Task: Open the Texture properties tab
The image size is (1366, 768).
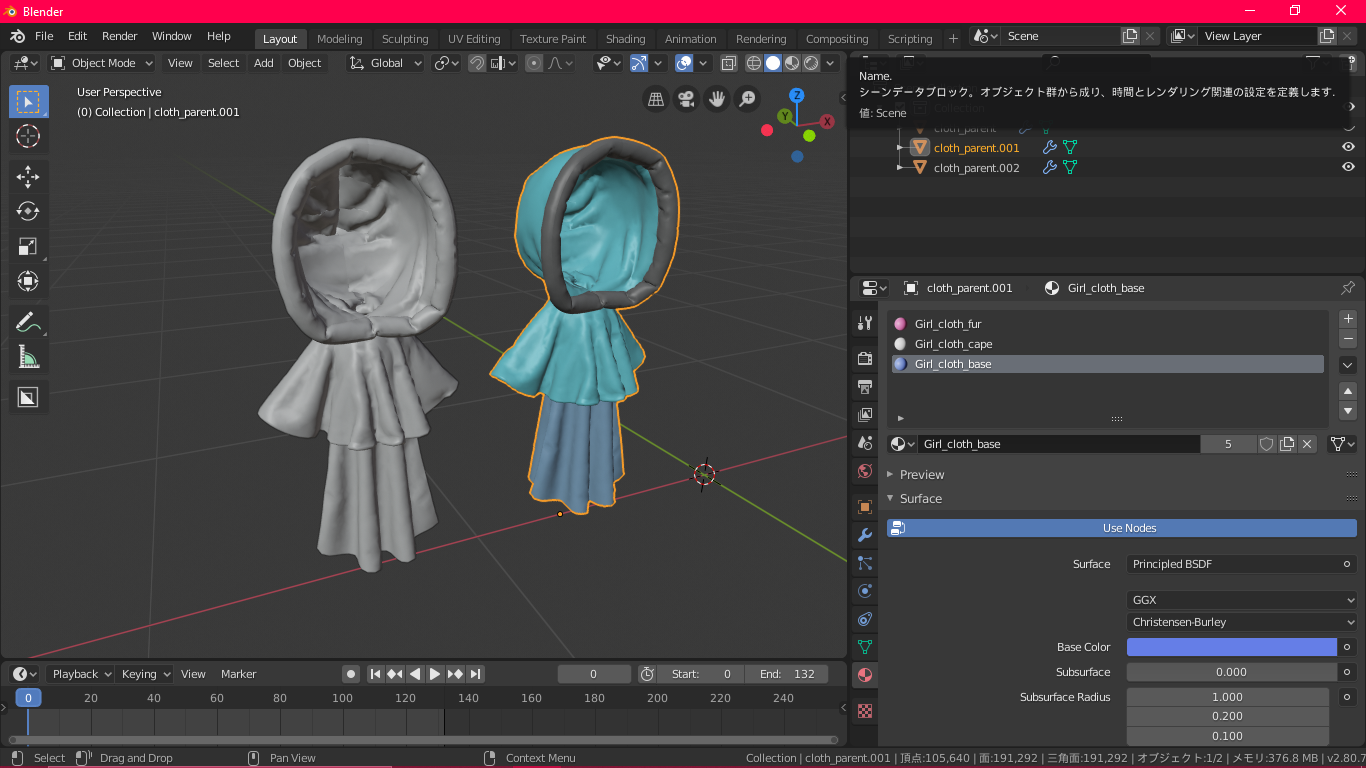Action: (865, 710)
